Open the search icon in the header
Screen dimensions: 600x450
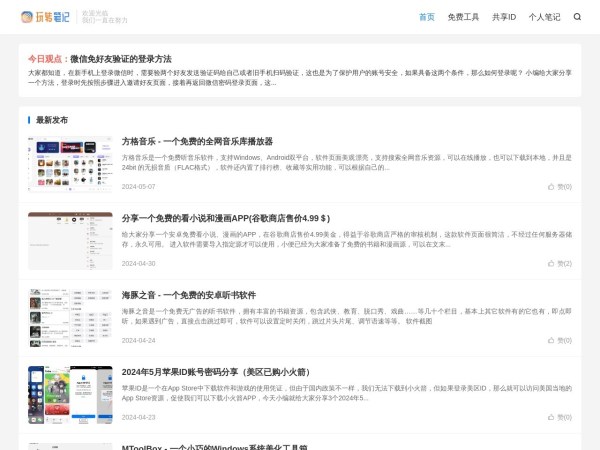click(x=577, y=17)
